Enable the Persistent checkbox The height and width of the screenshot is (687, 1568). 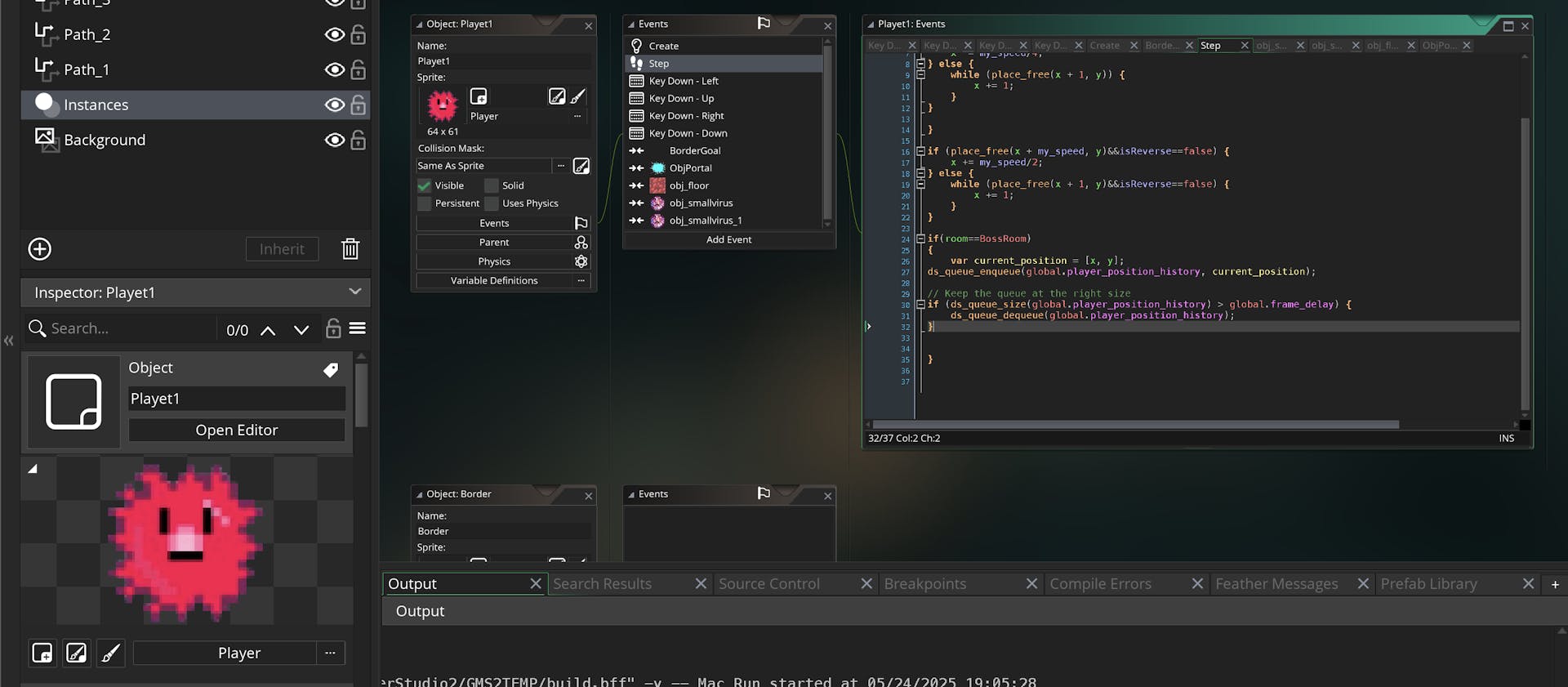tap(424, 203)
